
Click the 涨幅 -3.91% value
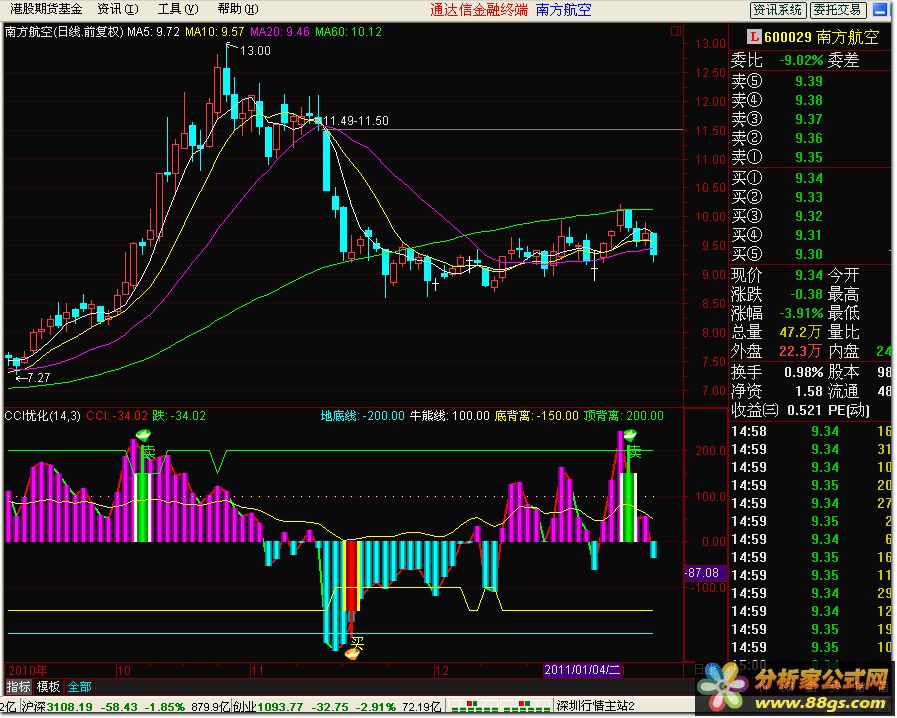pos(801,314)
